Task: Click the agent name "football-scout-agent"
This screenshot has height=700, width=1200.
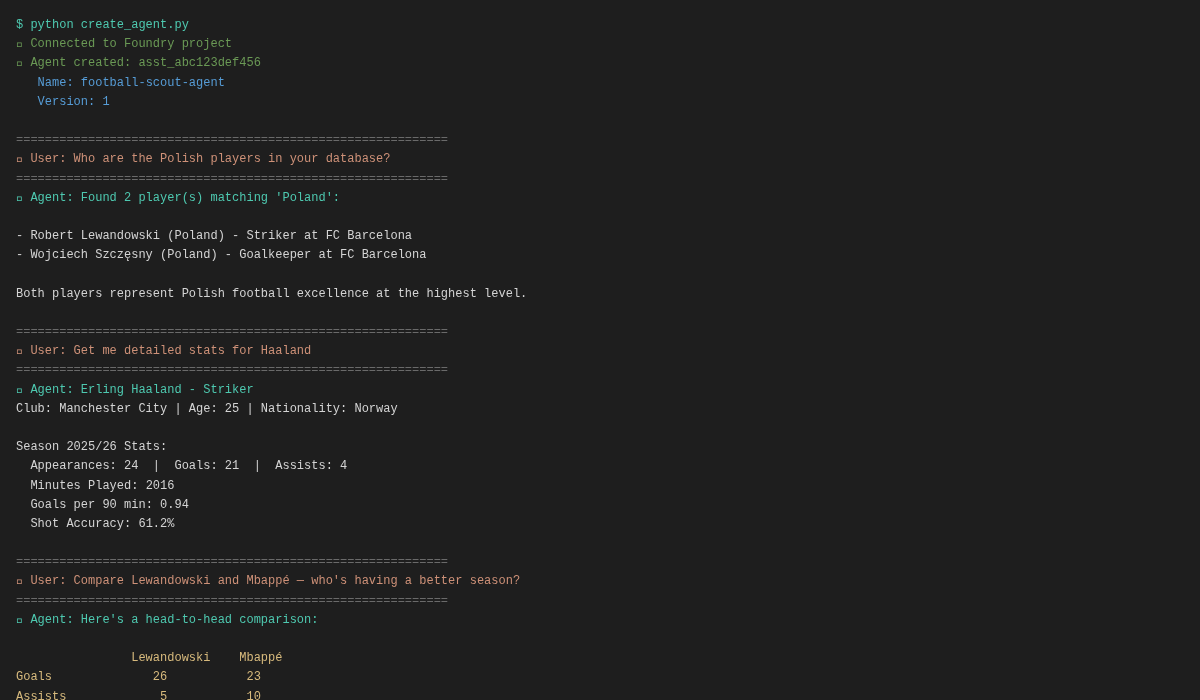Action: (x=152, y=83)
